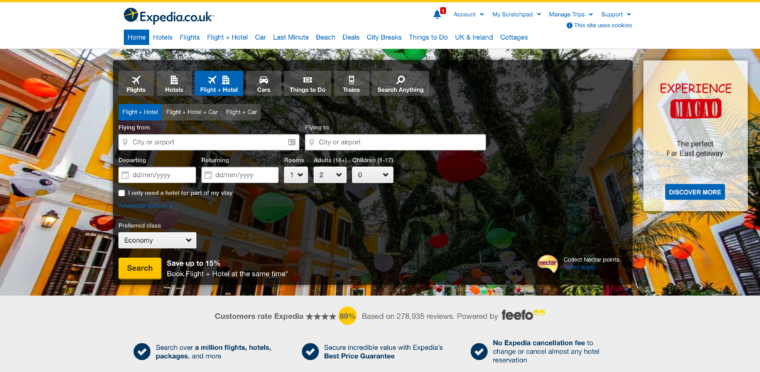Open Things to Do in top navigation bar
The width and height of the screenshot is (760, 372).
[x=428, y=37]
